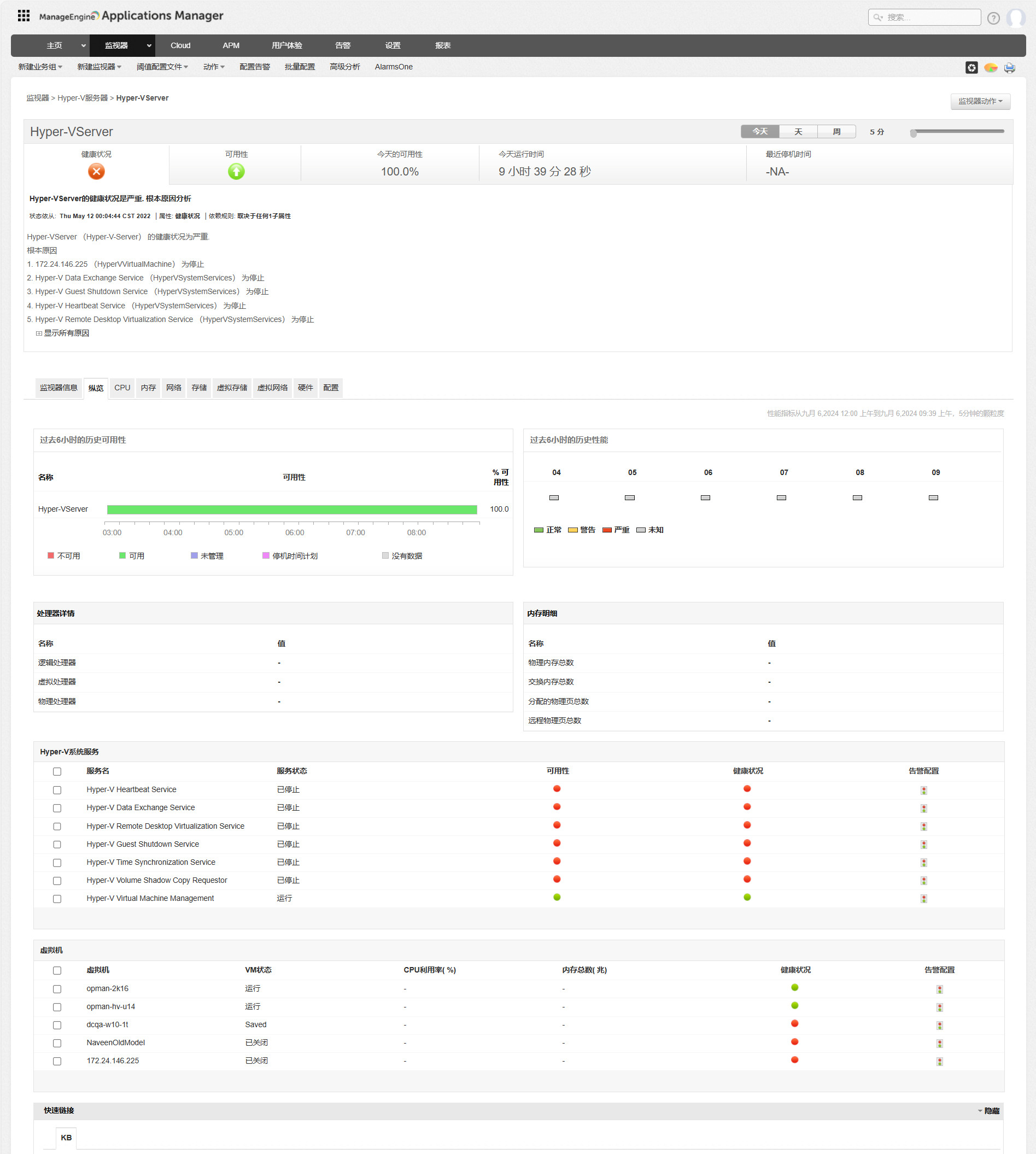This screenshot has height=1154, width=1036.
Task: Open alarm config for NaveenOldModel VM
Action: pyautogui.click(x=940, y=1044)
